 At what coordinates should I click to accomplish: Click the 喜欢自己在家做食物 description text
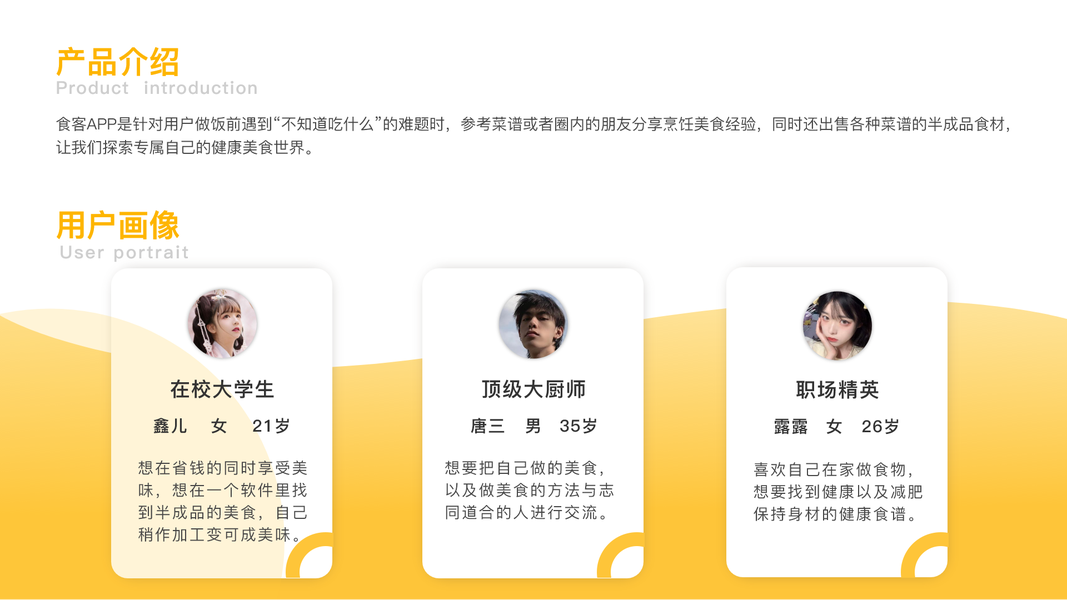[838, 492]
